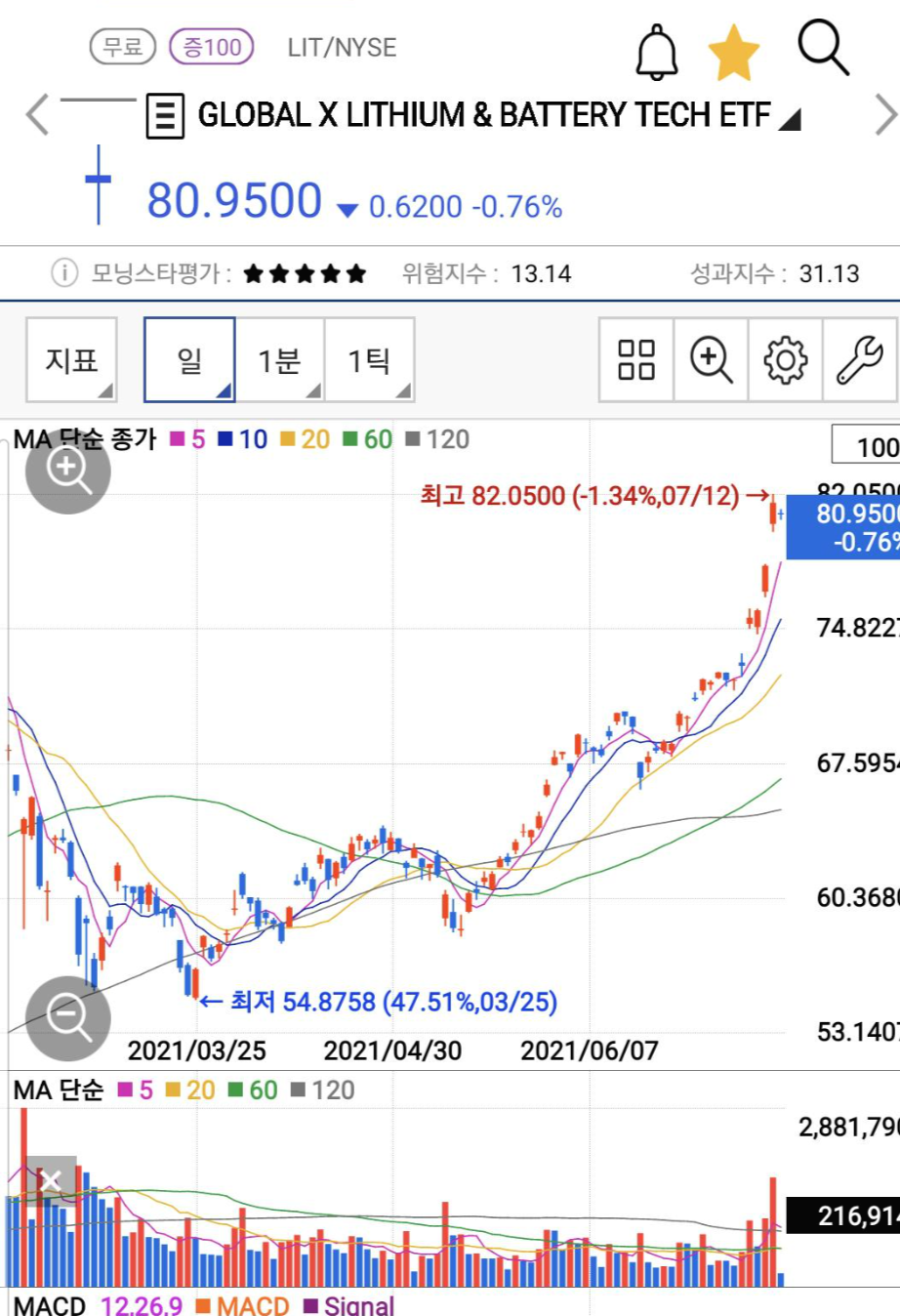This screenshot has width=900, height=1316.
Task: Go to next stock with right arrow
Action: click(x=884, y=114)
